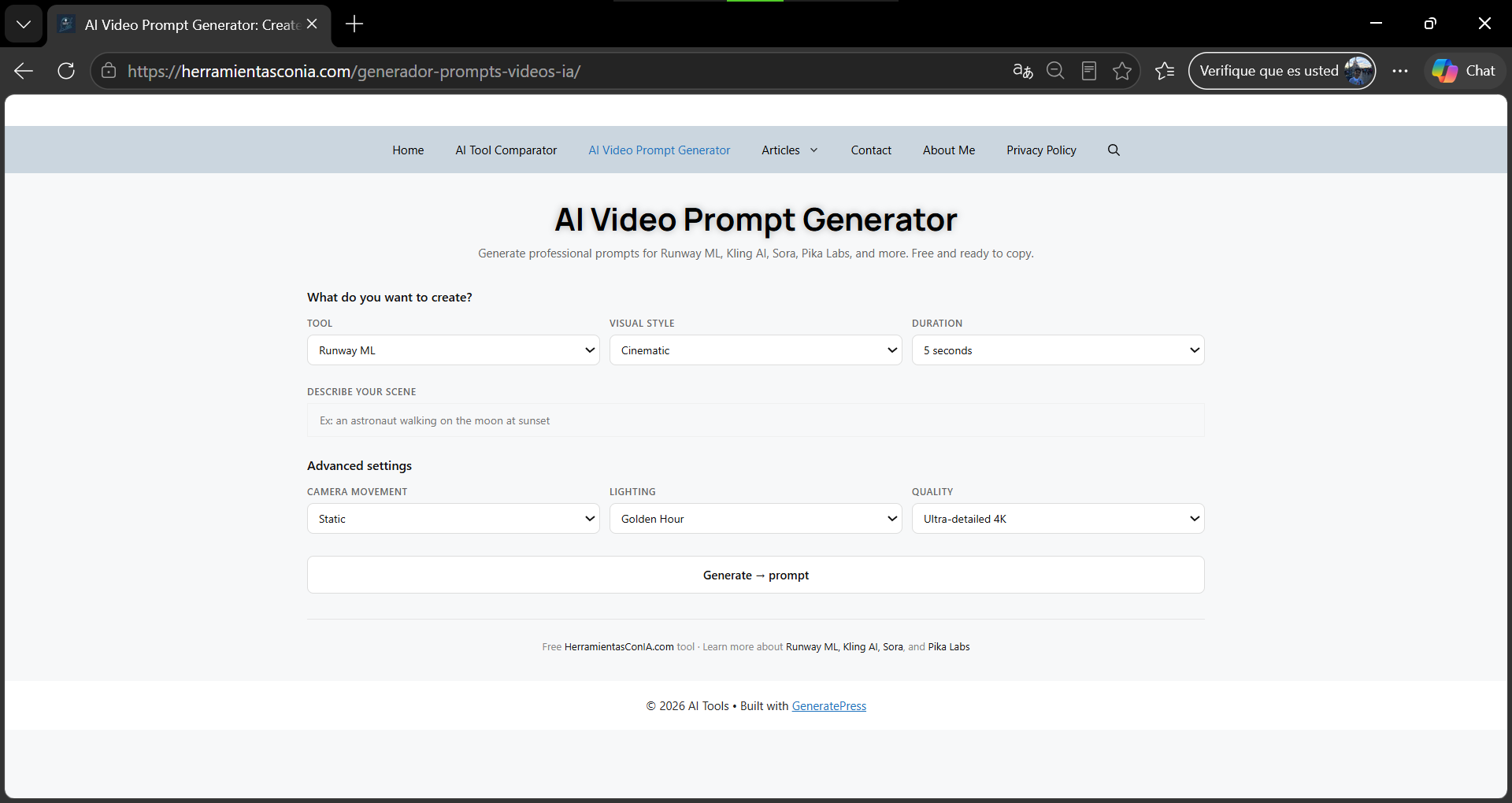Open the GeneratePress link
This screenshot has width=1512, height=803.
pos(828,706)
